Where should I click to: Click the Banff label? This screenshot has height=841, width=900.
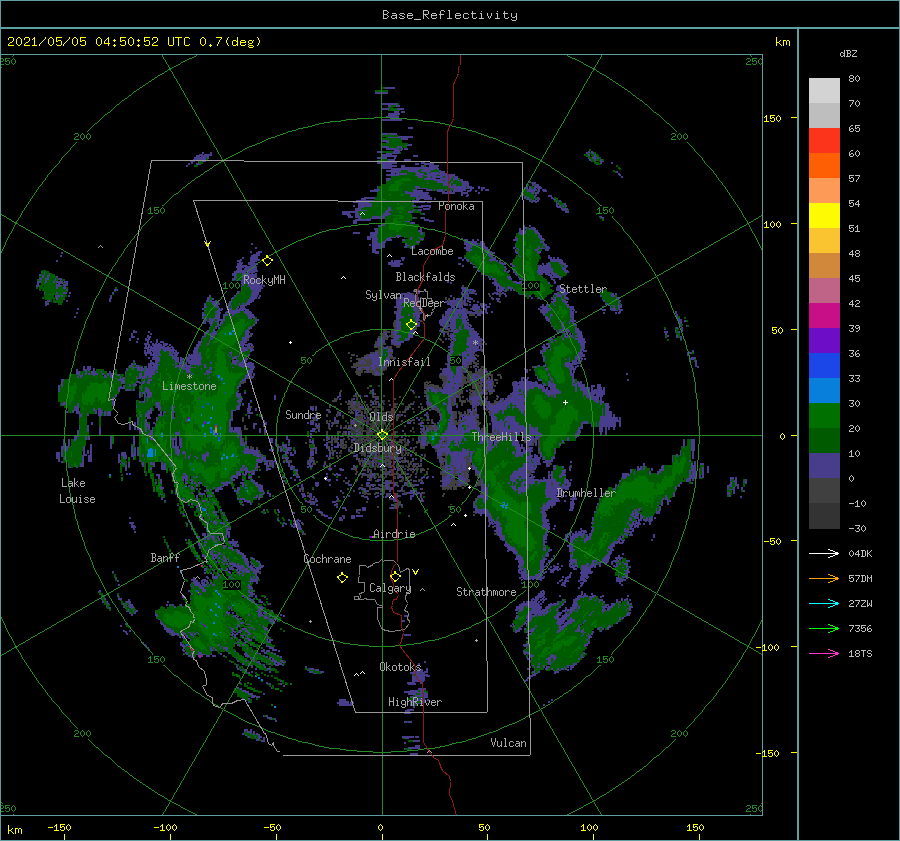click(165, 558)
